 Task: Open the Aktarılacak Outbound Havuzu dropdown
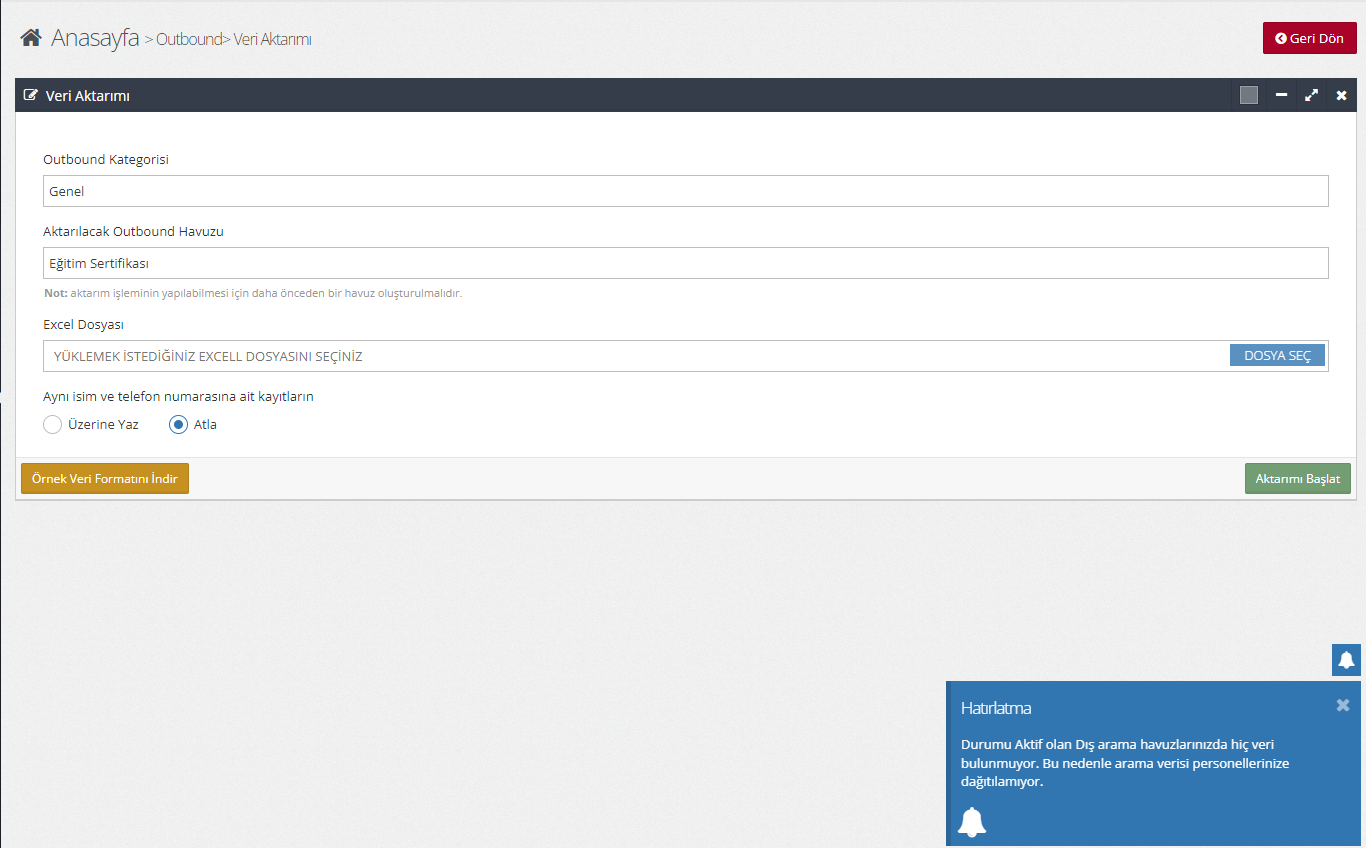click(x=685, y=263)
